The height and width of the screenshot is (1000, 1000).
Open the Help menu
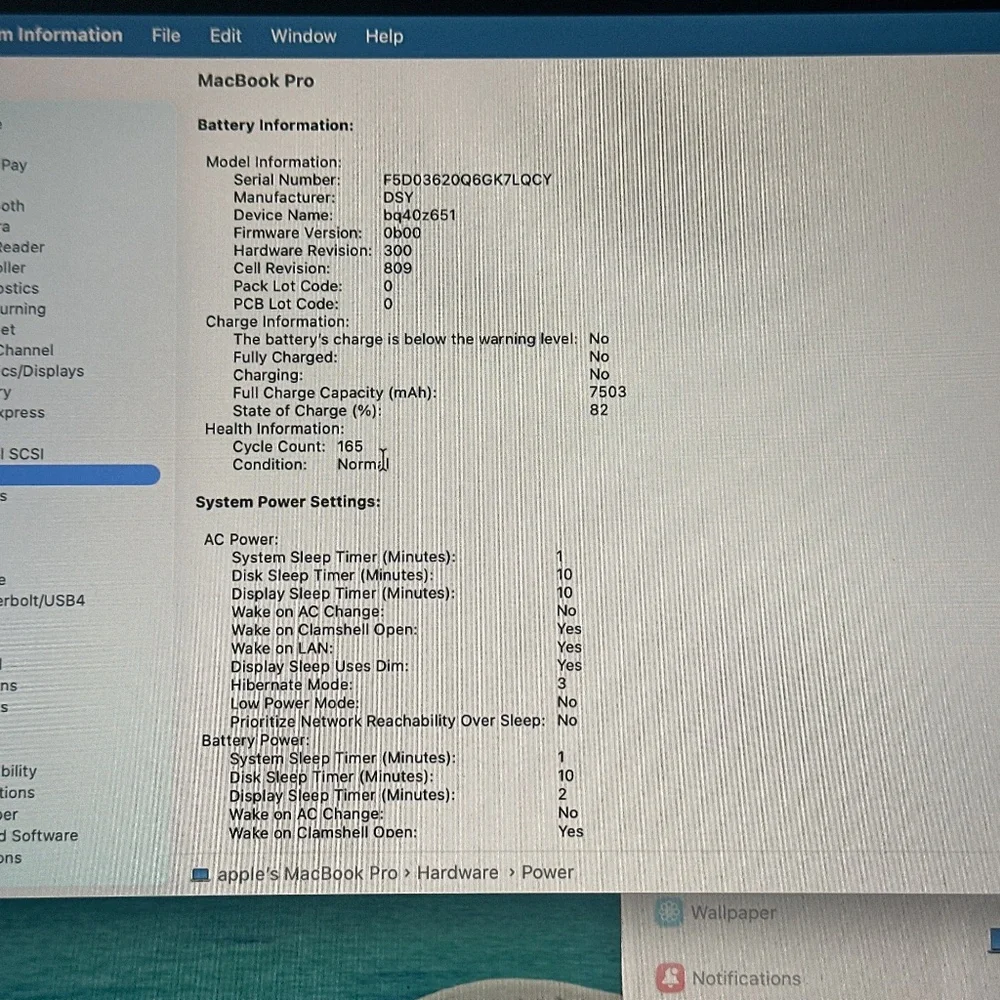click(x=384, y=36)
